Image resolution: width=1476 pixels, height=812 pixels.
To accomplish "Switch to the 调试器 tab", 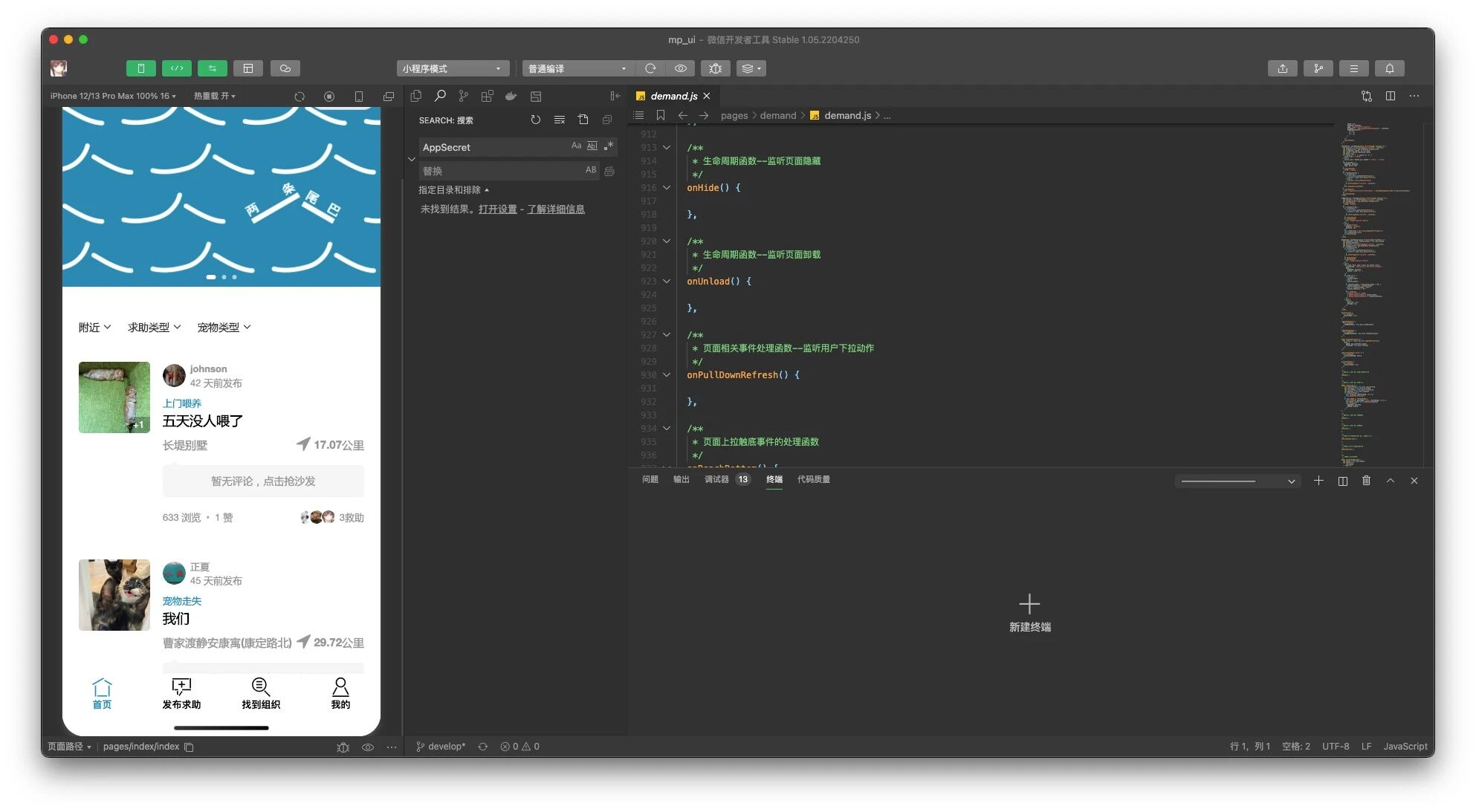I will pyautogui.click(x=716, y=479).
